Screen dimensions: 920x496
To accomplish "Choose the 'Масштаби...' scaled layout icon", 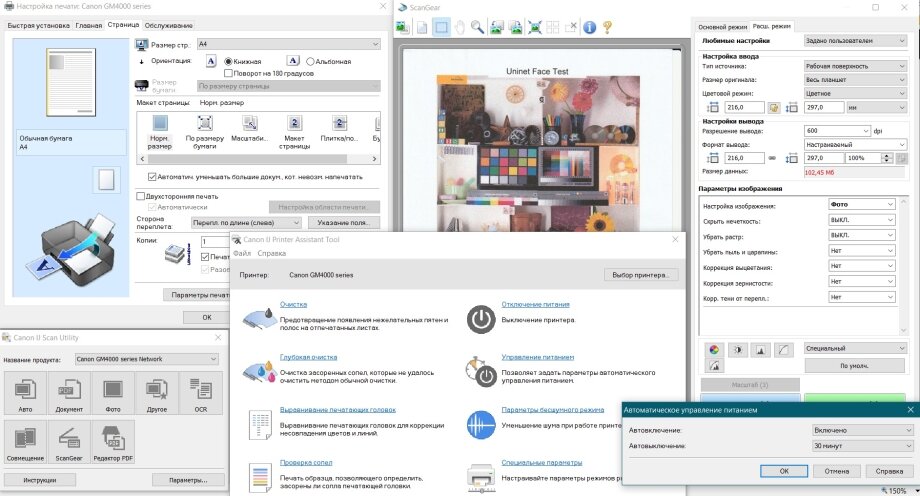I will [250, 130].
